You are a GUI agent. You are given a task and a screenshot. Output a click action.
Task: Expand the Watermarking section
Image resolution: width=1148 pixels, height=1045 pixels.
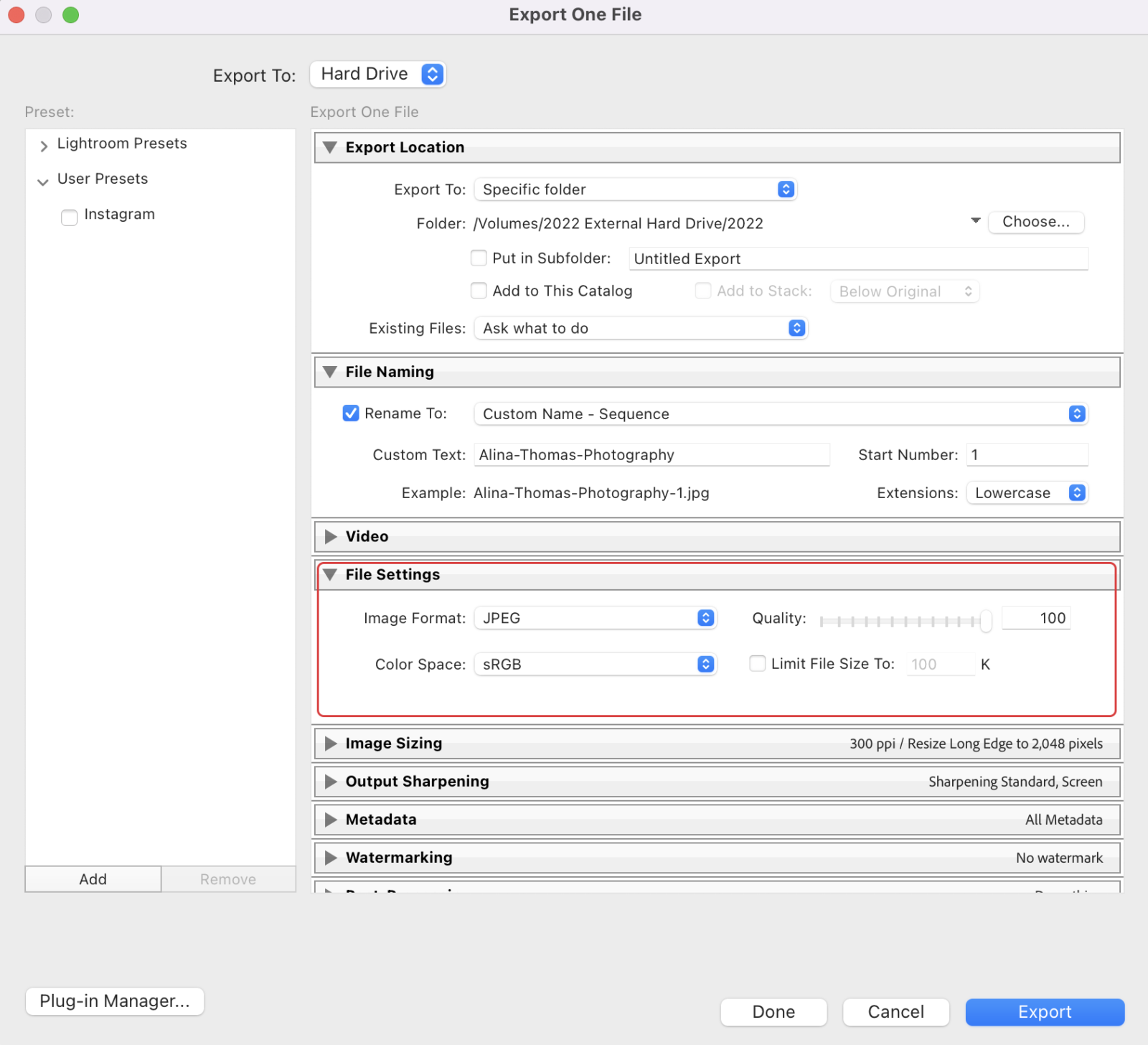click(331, 857)
